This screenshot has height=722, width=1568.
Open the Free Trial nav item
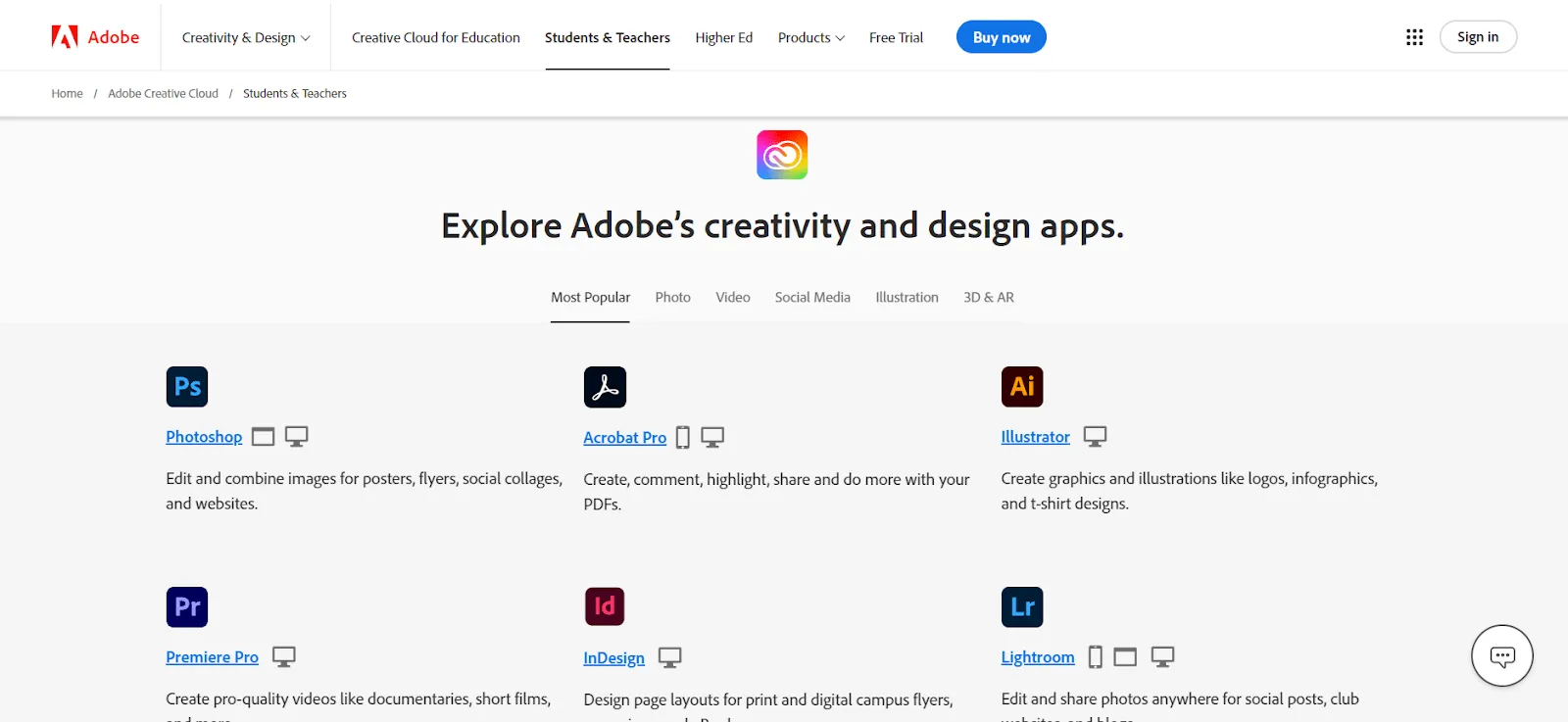[896, 37]
